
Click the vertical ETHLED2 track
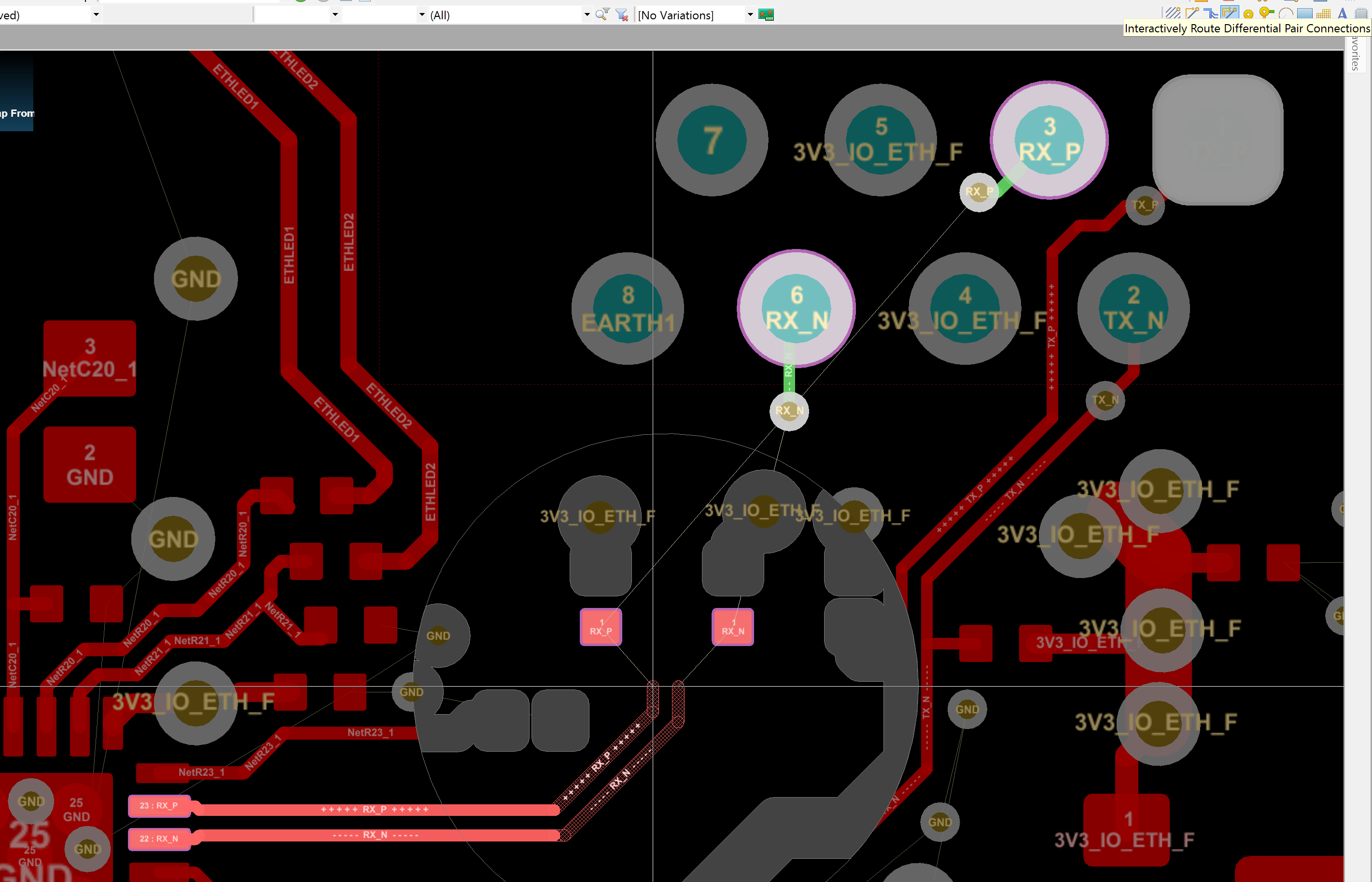click(349, 241)
